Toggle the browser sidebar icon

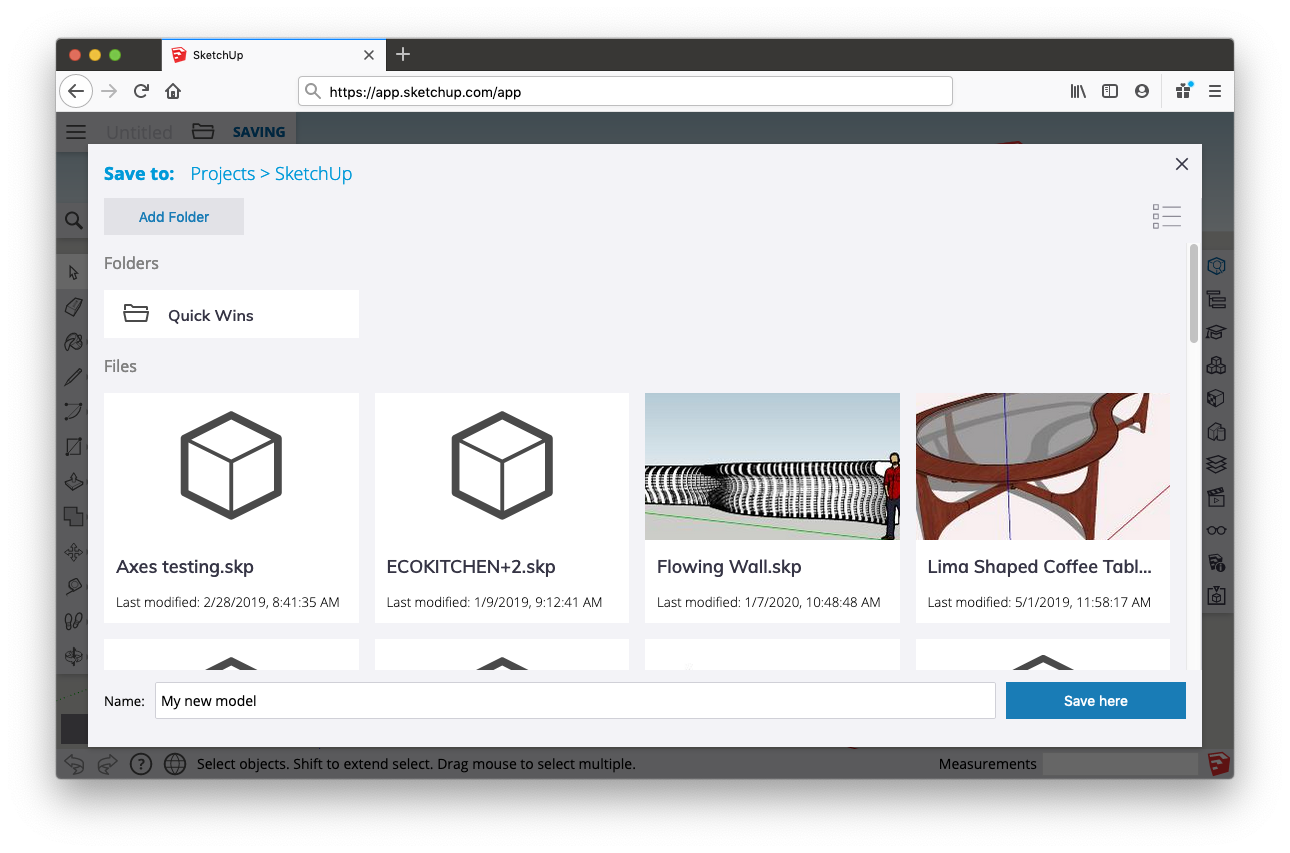[1110, 91]
